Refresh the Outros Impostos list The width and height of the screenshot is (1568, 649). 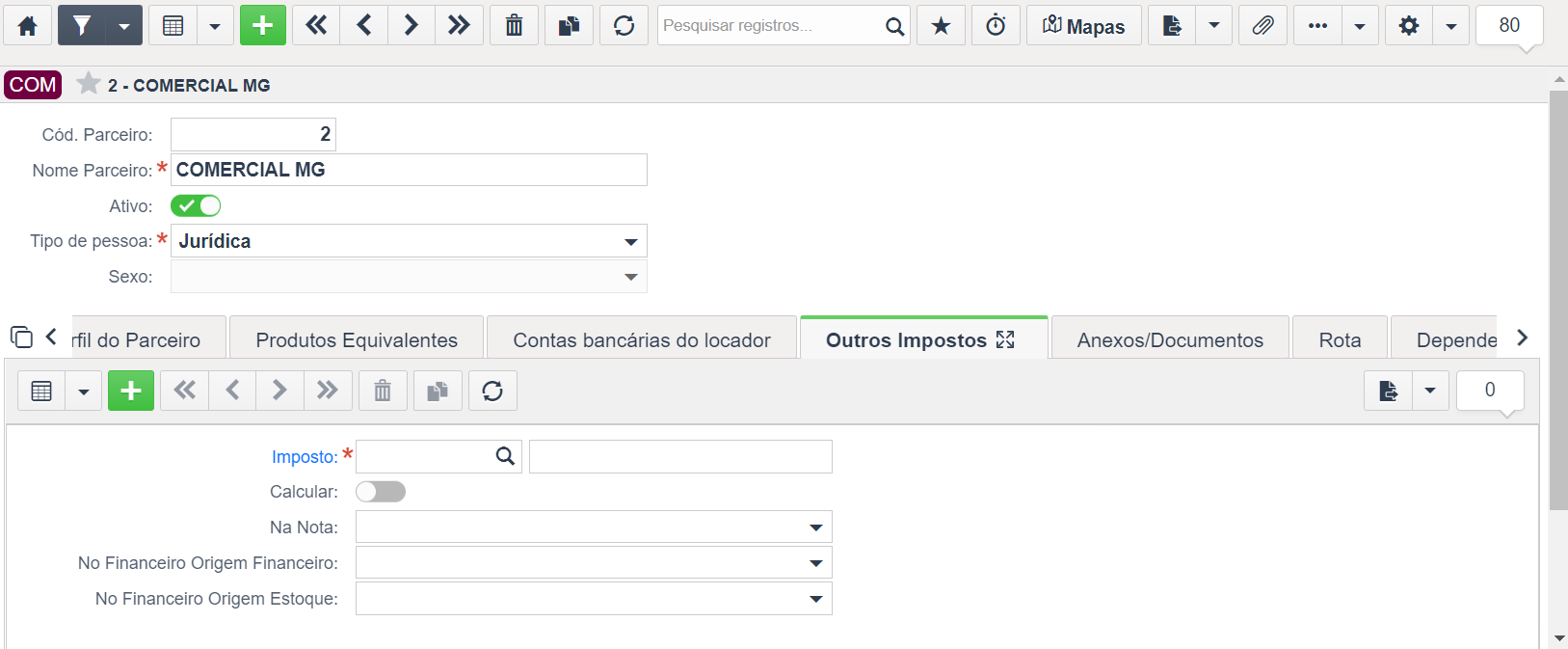(492, 391)
